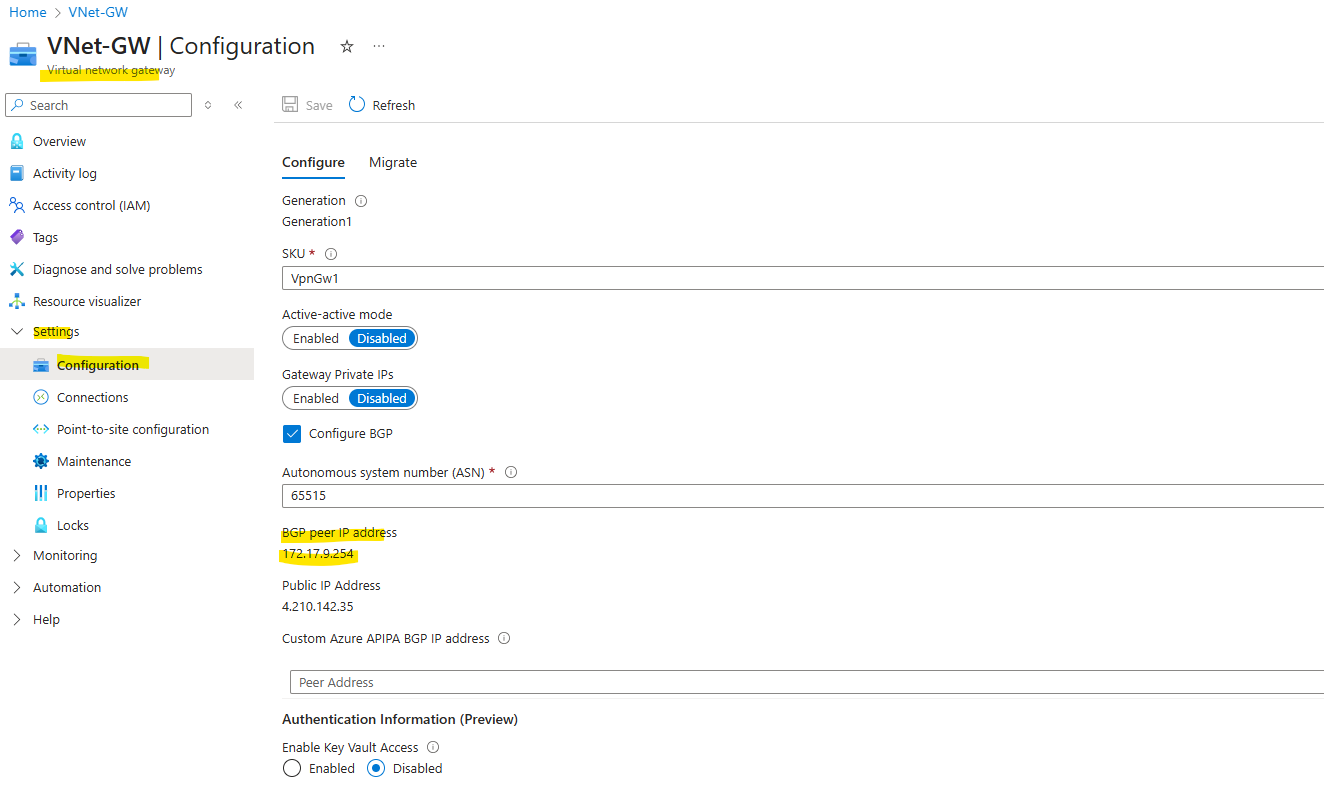This screenshot has width=1324, height=799.
Task: Click the VNet-GW breadcrumb link
Action: point(98,12)
